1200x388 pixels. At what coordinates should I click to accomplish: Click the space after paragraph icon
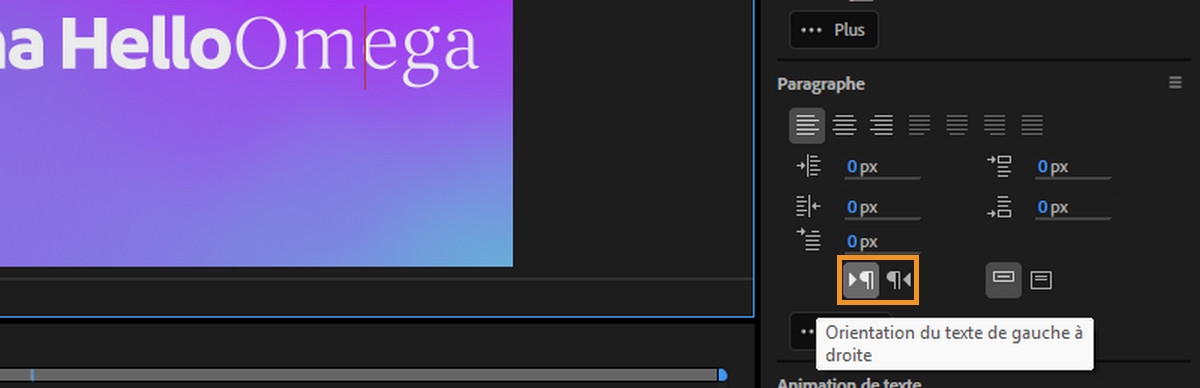coord(999,207)
